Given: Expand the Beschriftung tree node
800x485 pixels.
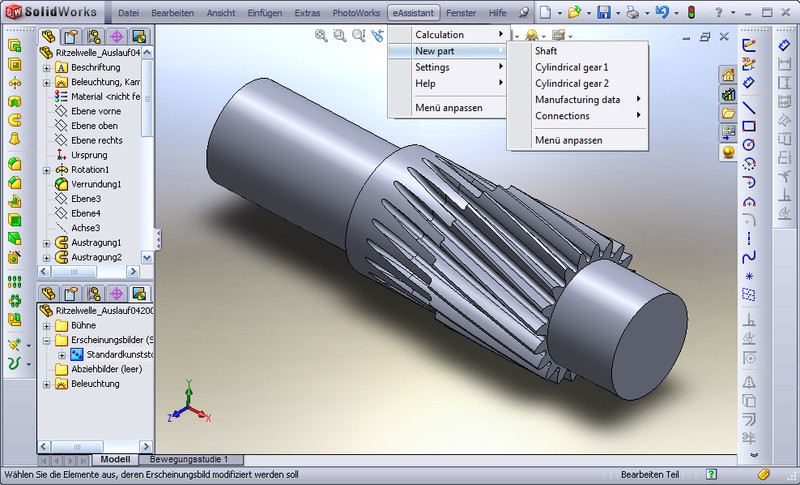Looking at the screenshot, I should (x=46, y=67).
